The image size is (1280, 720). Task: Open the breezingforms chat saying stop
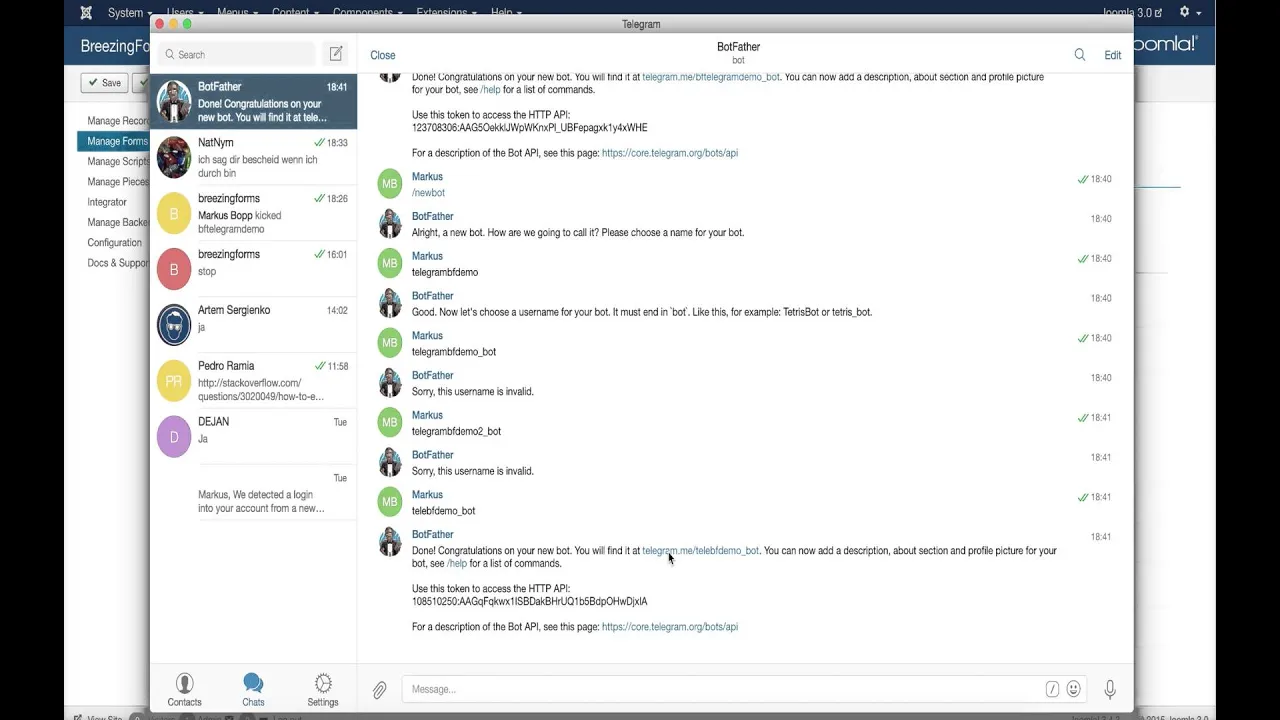click(x=253, y=270)
